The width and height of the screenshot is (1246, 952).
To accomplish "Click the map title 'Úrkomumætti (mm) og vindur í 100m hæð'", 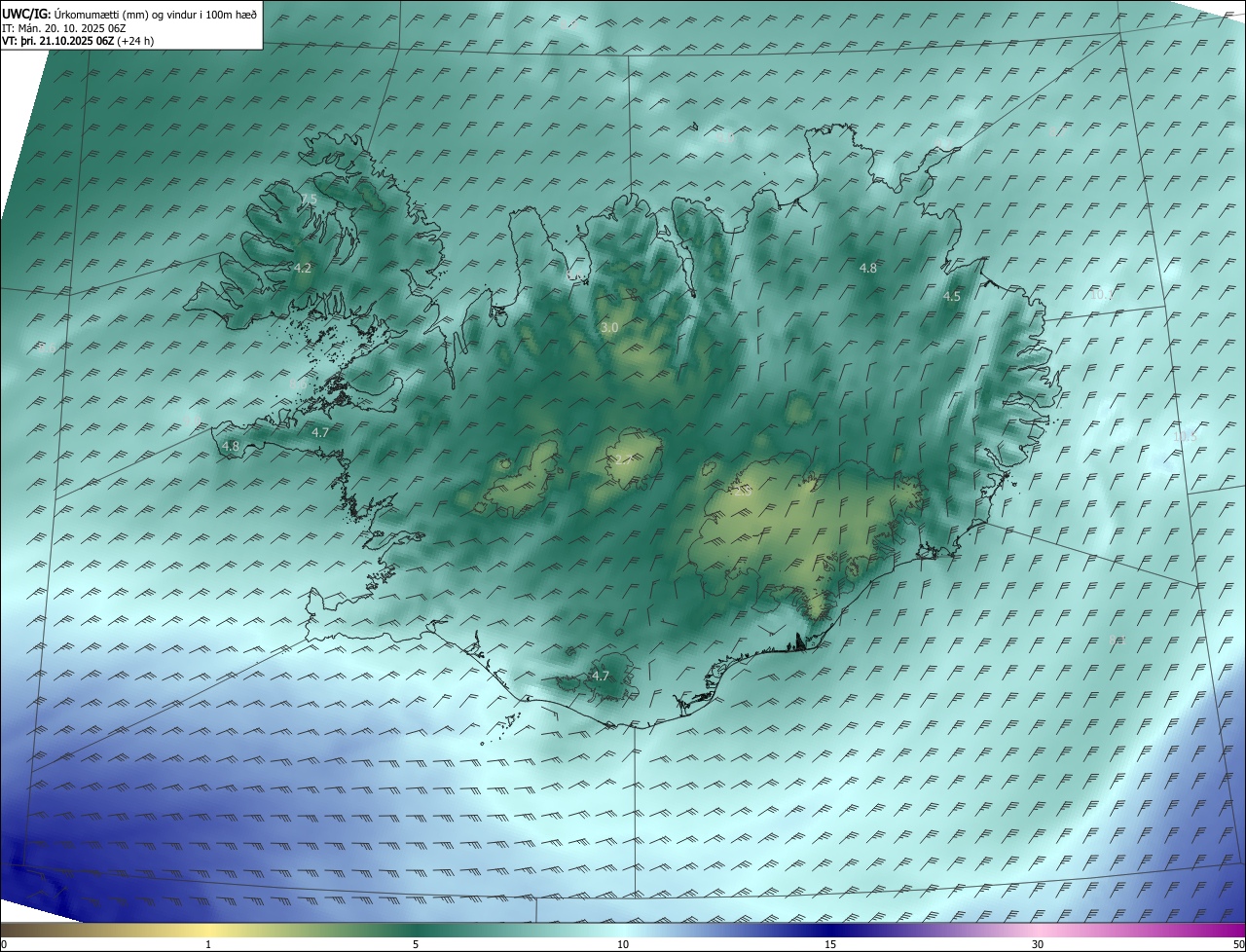I will click(156, 16).
